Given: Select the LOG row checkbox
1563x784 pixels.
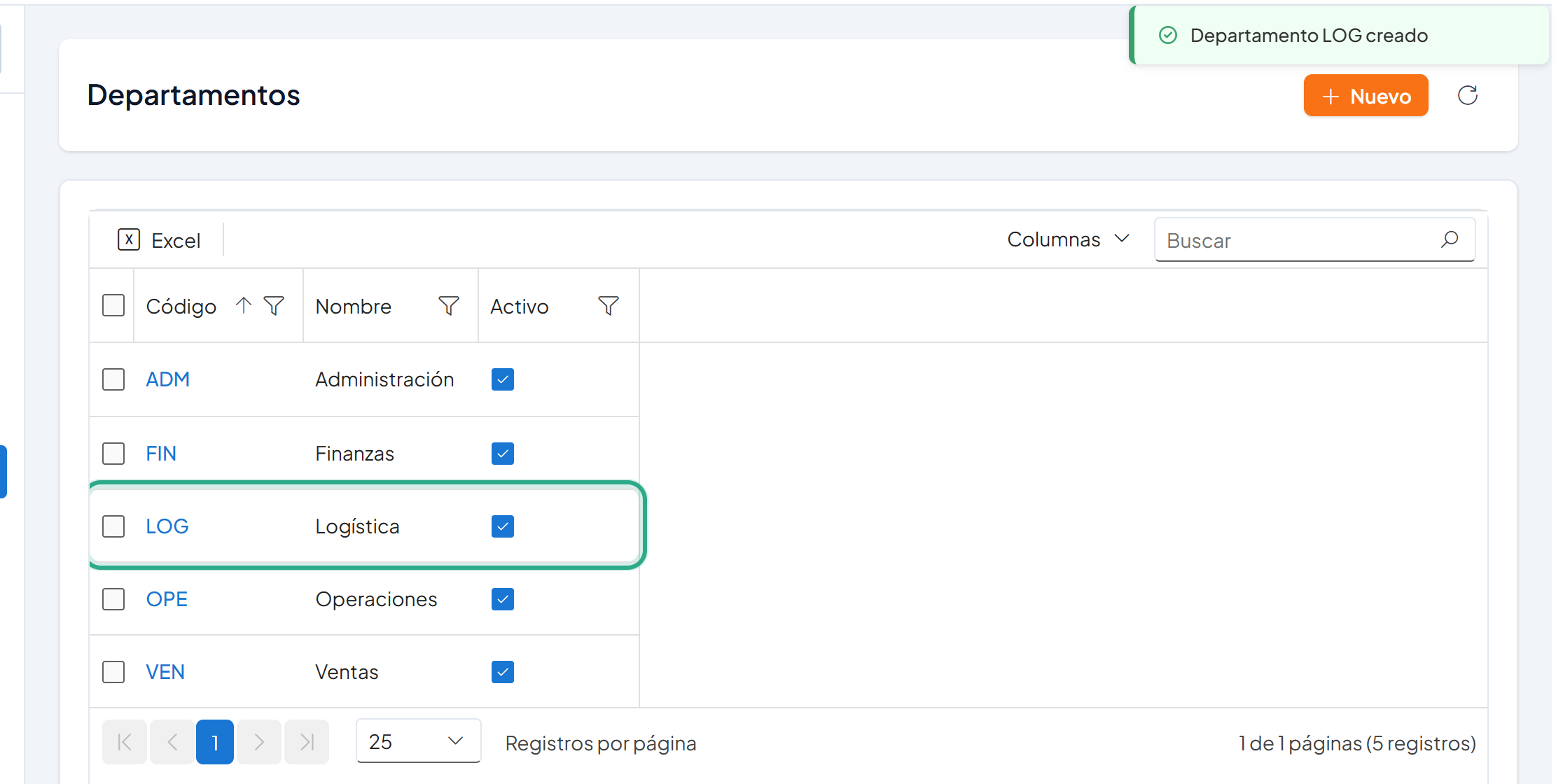Looking at the screenshot, I should coord(113,526).
